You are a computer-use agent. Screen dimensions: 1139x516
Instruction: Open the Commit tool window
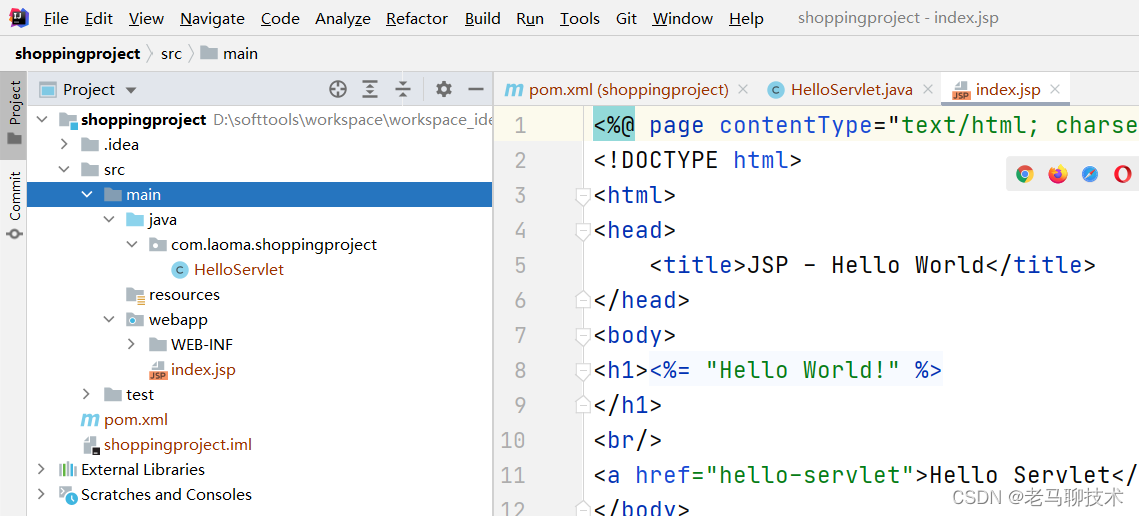[15, 206]
